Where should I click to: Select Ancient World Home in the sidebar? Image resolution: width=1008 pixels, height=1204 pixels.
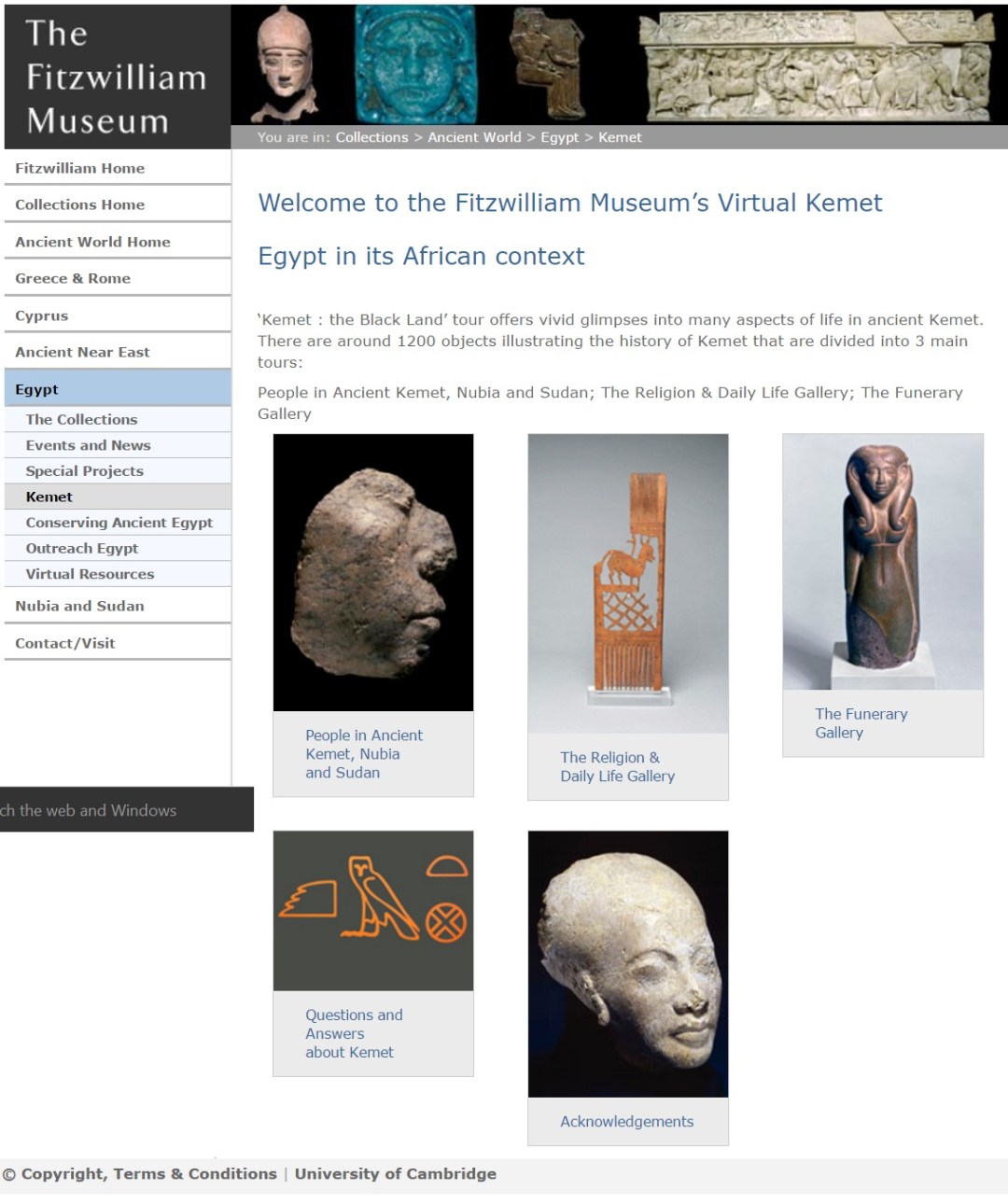pos(92,242)
